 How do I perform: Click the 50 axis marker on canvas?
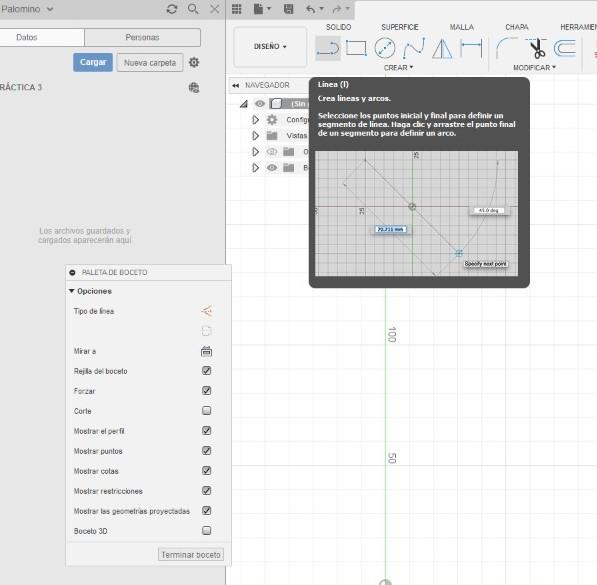[x=392, y=458]
